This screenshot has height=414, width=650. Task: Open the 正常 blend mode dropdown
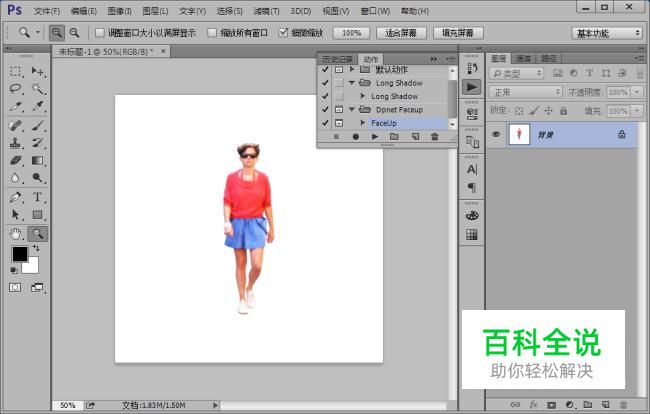[x=526, y=92]
